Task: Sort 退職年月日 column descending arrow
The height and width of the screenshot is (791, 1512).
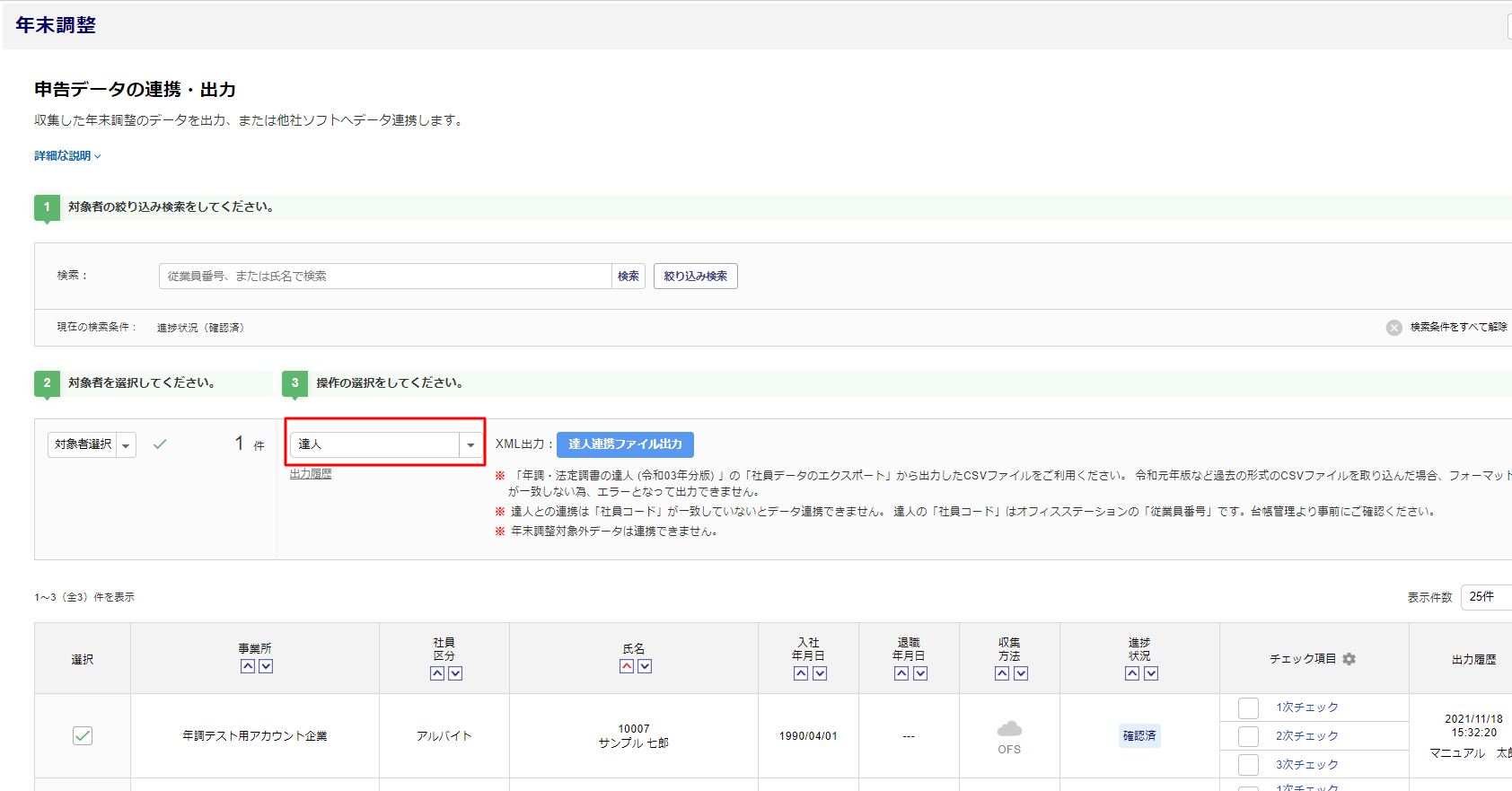Action: coord(920,673)
